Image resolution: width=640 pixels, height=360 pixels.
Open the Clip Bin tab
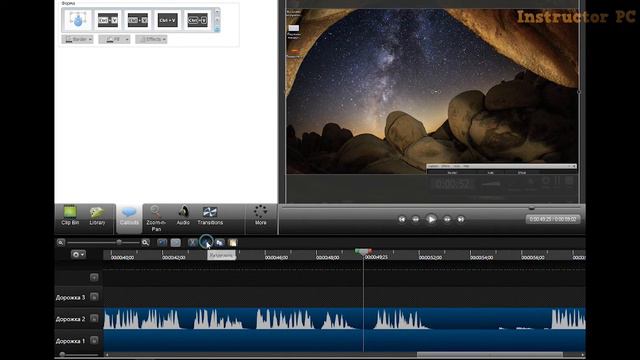[x=70, y=216]
